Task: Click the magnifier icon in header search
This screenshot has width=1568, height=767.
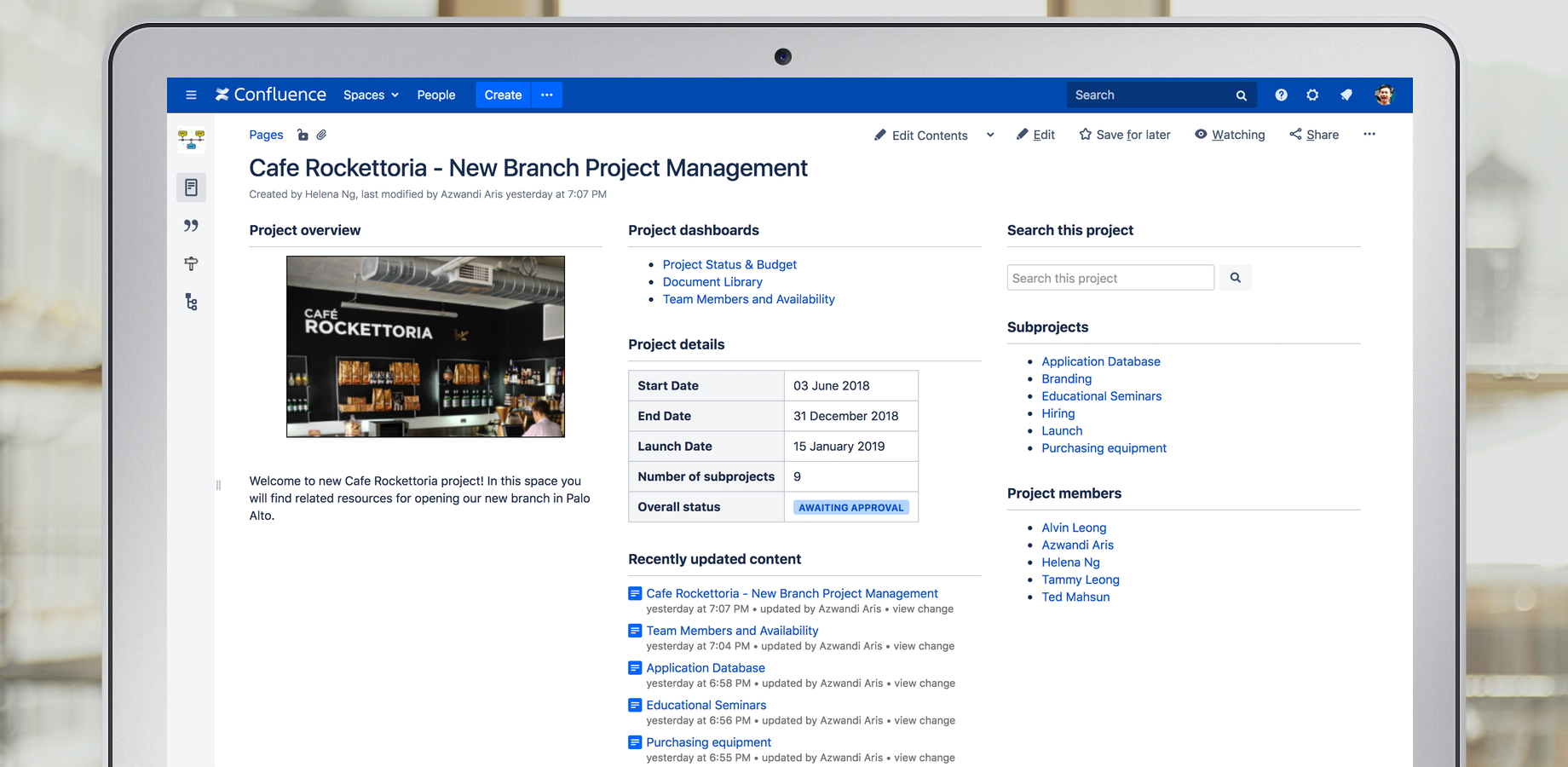Action: pyautogui.click(x=1242, y=95)
